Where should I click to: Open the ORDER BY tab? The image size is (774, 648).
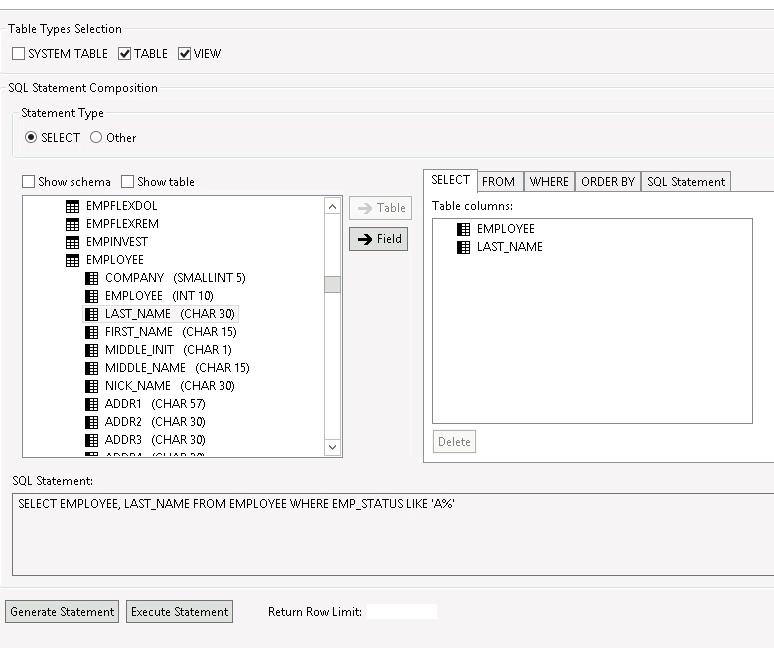point(607,182)
